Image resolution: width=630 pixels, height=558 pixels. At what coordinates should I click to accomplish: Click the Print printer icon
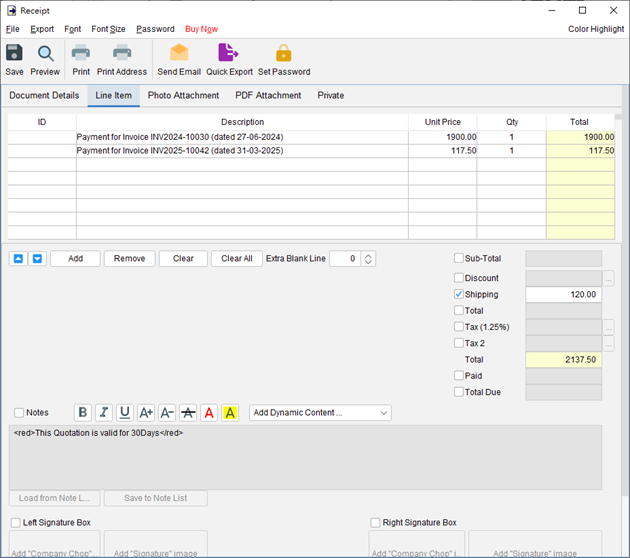click(81, 53)
